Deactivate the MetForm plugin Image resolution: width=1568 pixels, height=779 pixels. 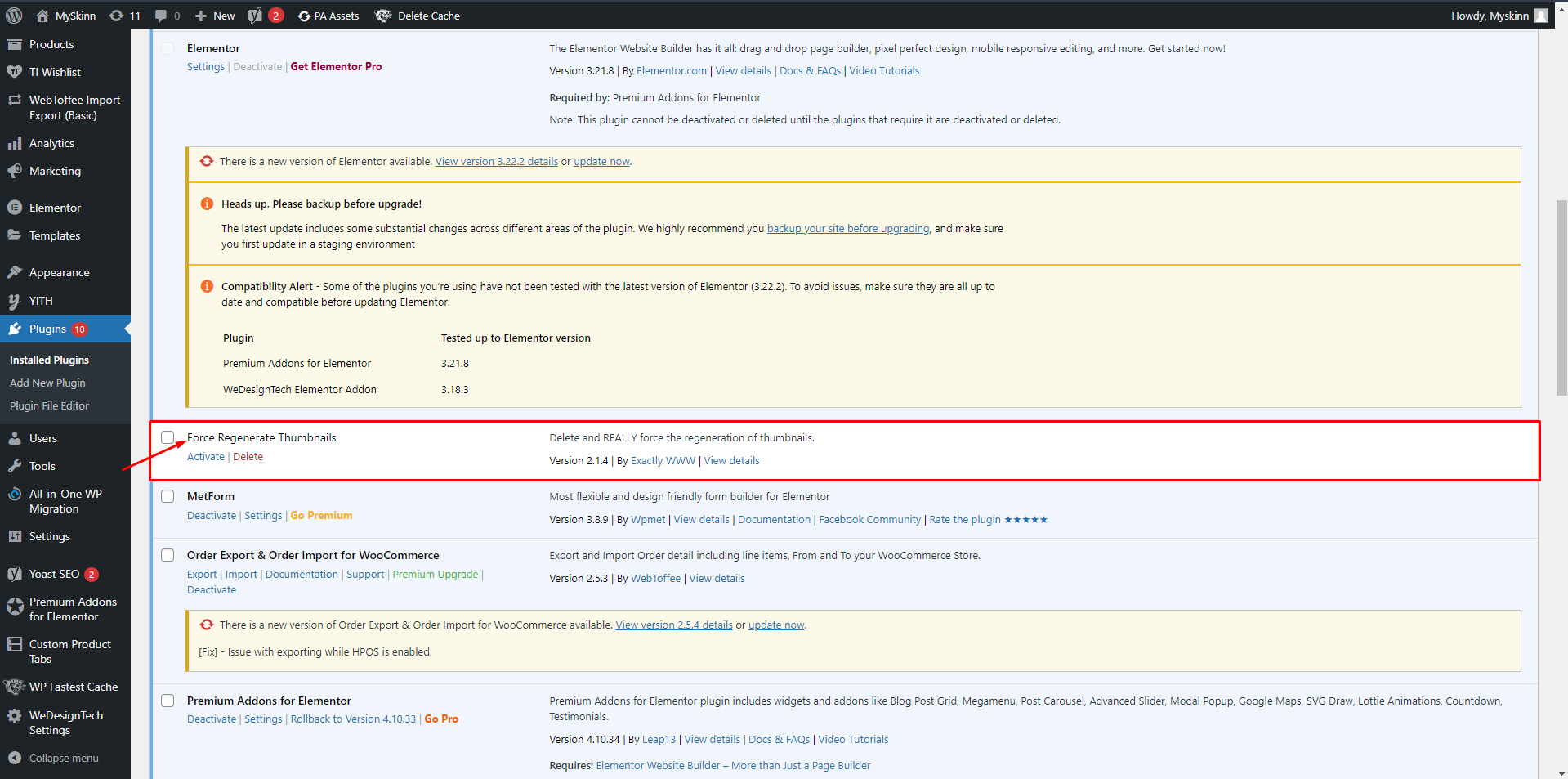click(x=212, y=516)
